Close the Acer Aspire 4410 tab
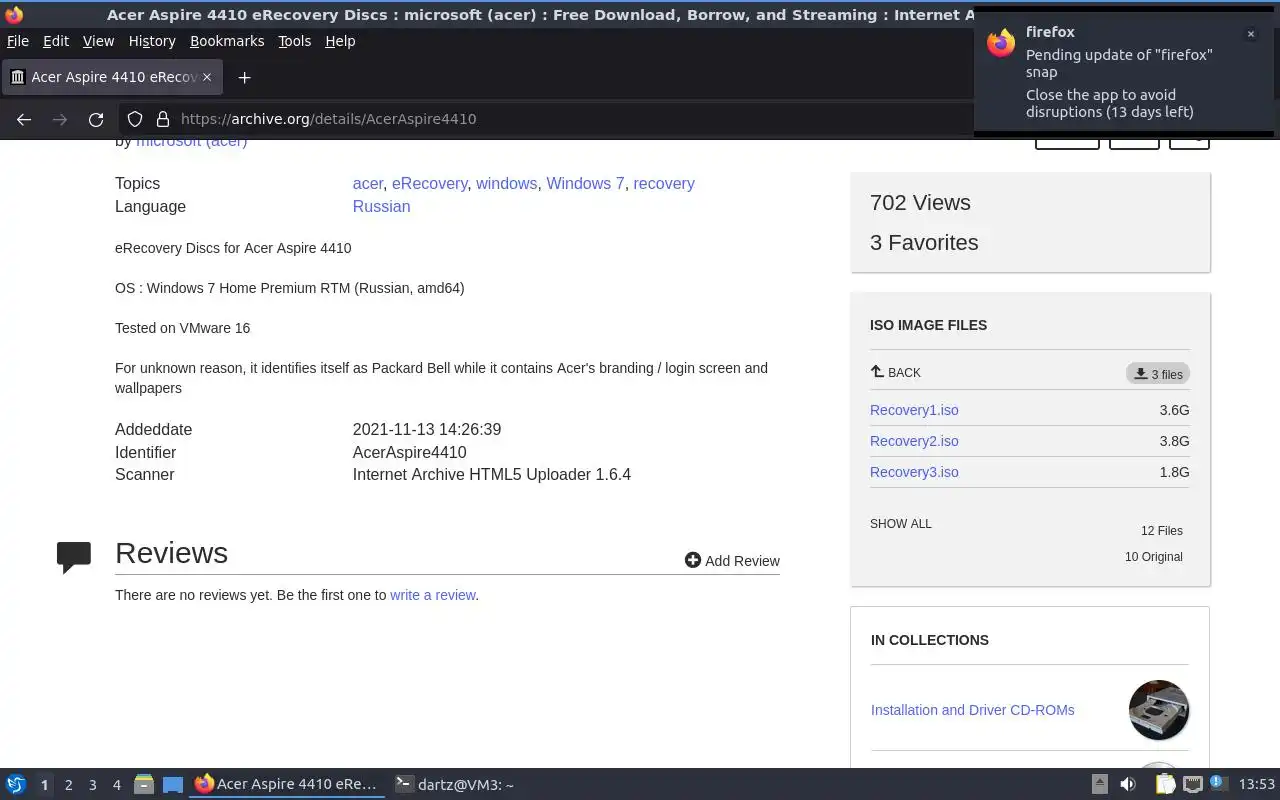The image size is (1280, 800). coord(207,77)
